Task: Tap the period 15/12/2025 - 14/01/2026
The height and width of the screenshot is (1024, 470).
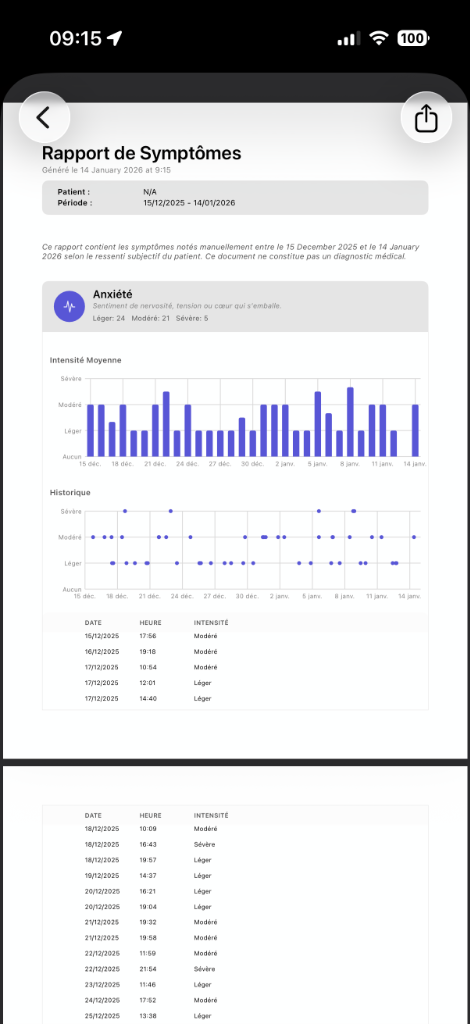Action: coord(189,203)
